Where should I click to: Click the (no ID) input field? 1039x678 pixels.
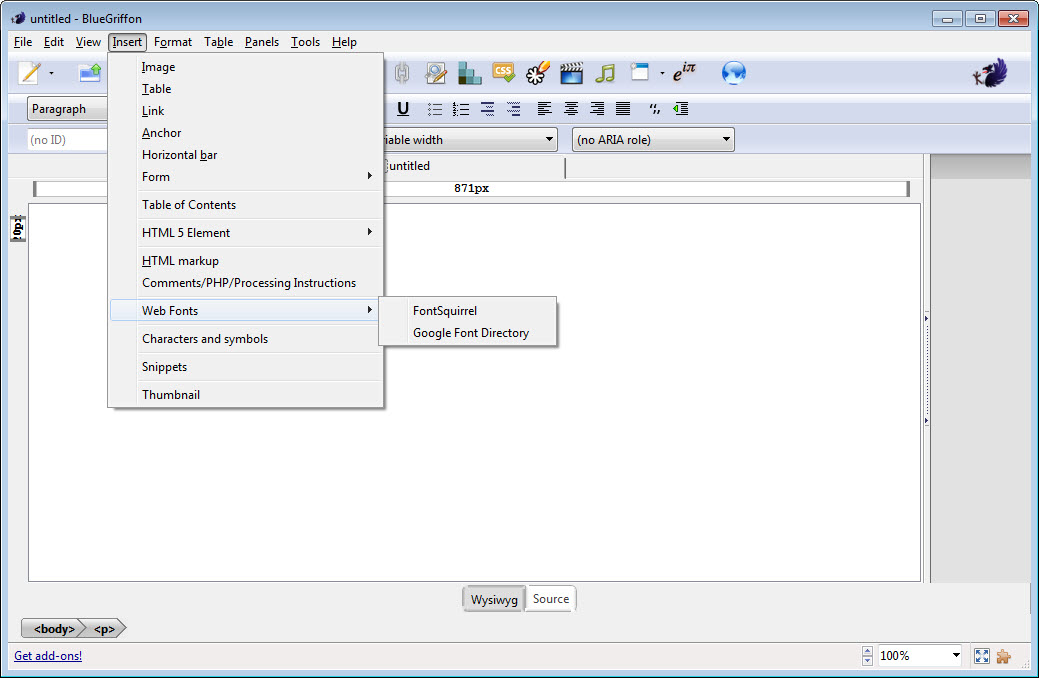pos(66,140)
